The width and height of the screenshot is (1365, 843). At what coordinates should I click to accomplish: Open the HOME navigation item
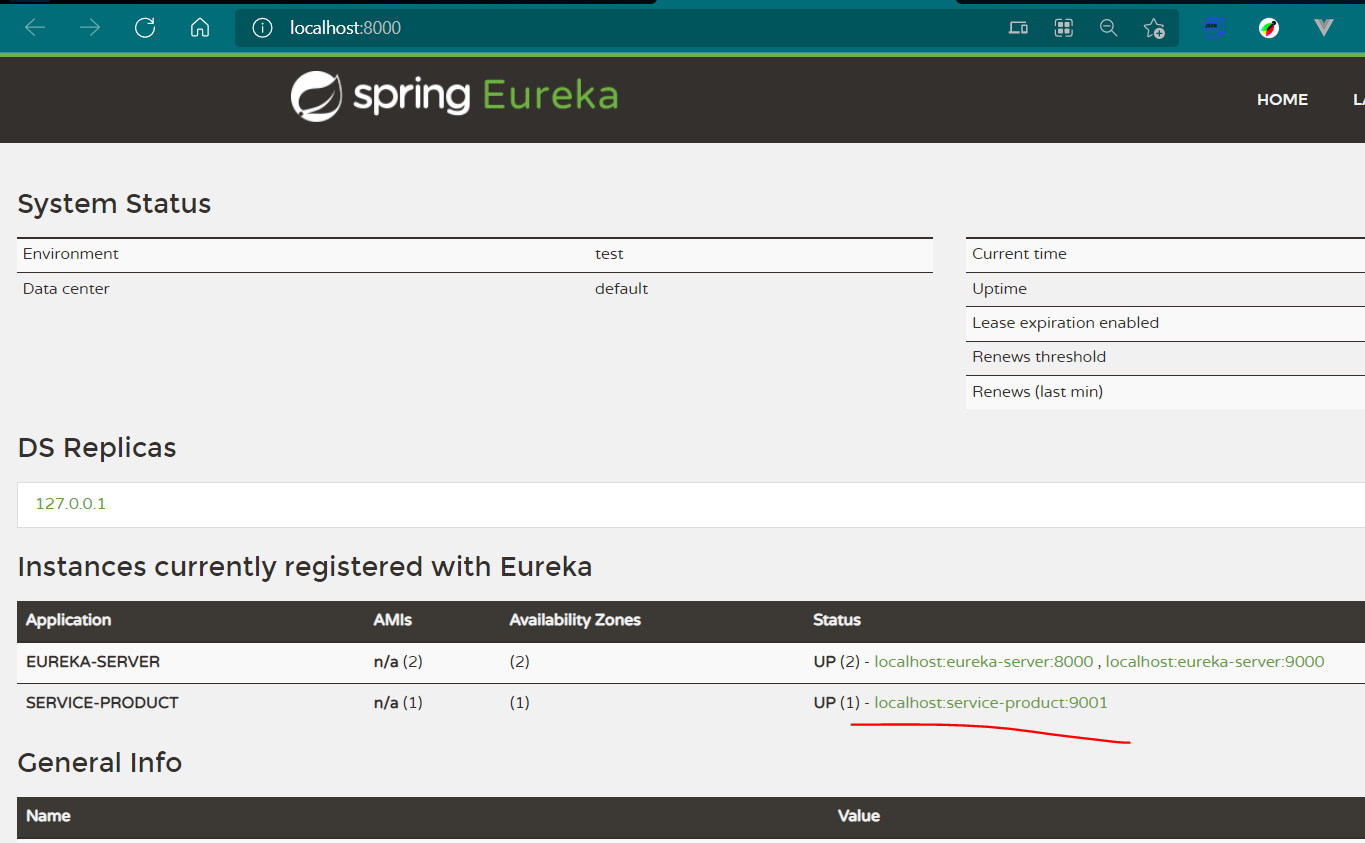[x=1282, y=100]
